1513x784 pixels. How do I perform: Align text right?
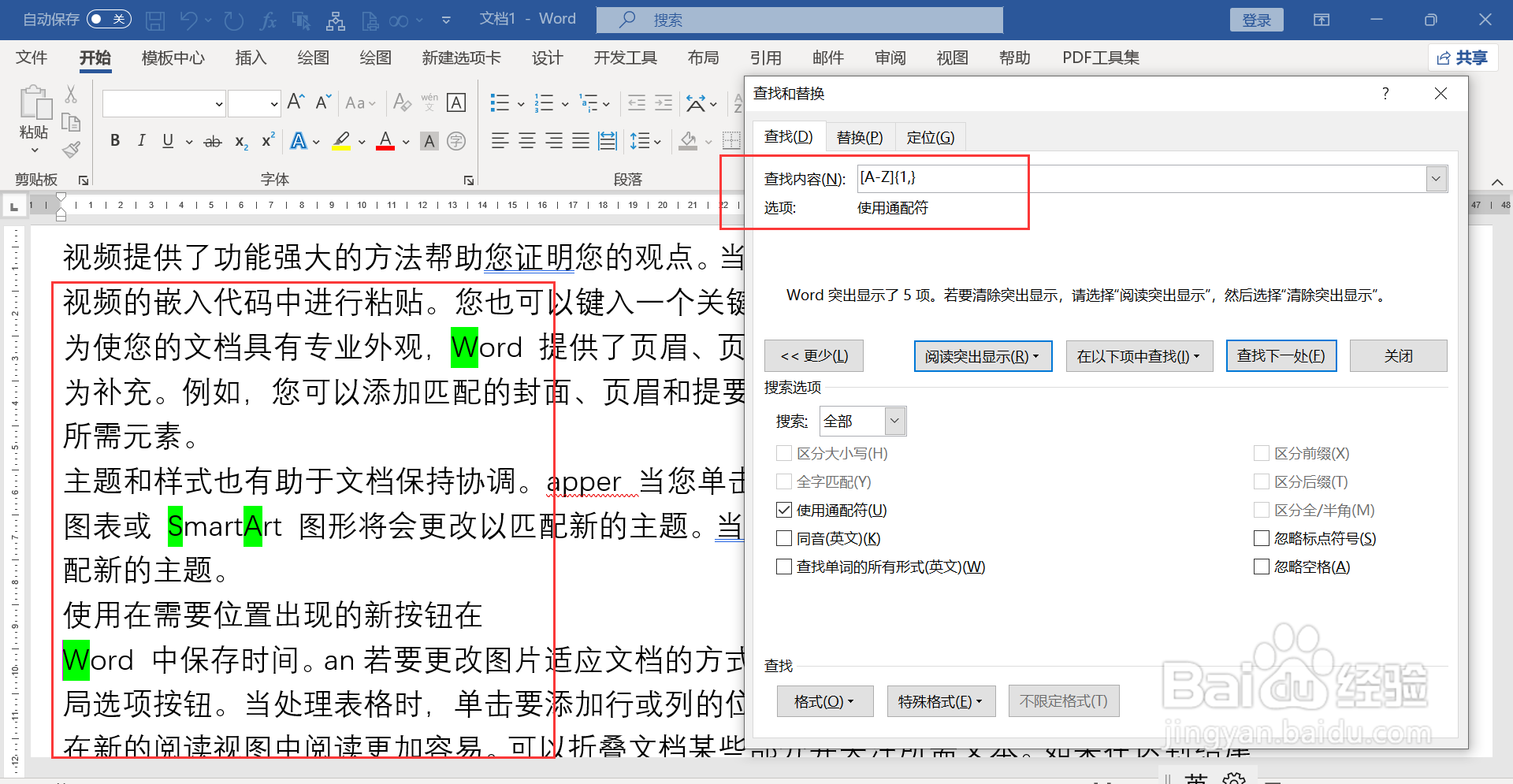pyautogui.click(x=554, y=141)
